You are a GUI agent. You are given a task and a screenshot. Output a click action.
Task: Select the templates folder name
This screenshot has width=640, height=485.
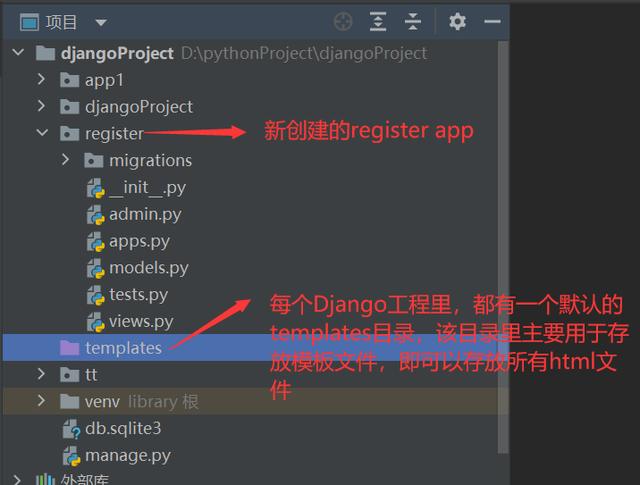pyautogui.click(x=123, y=348)
